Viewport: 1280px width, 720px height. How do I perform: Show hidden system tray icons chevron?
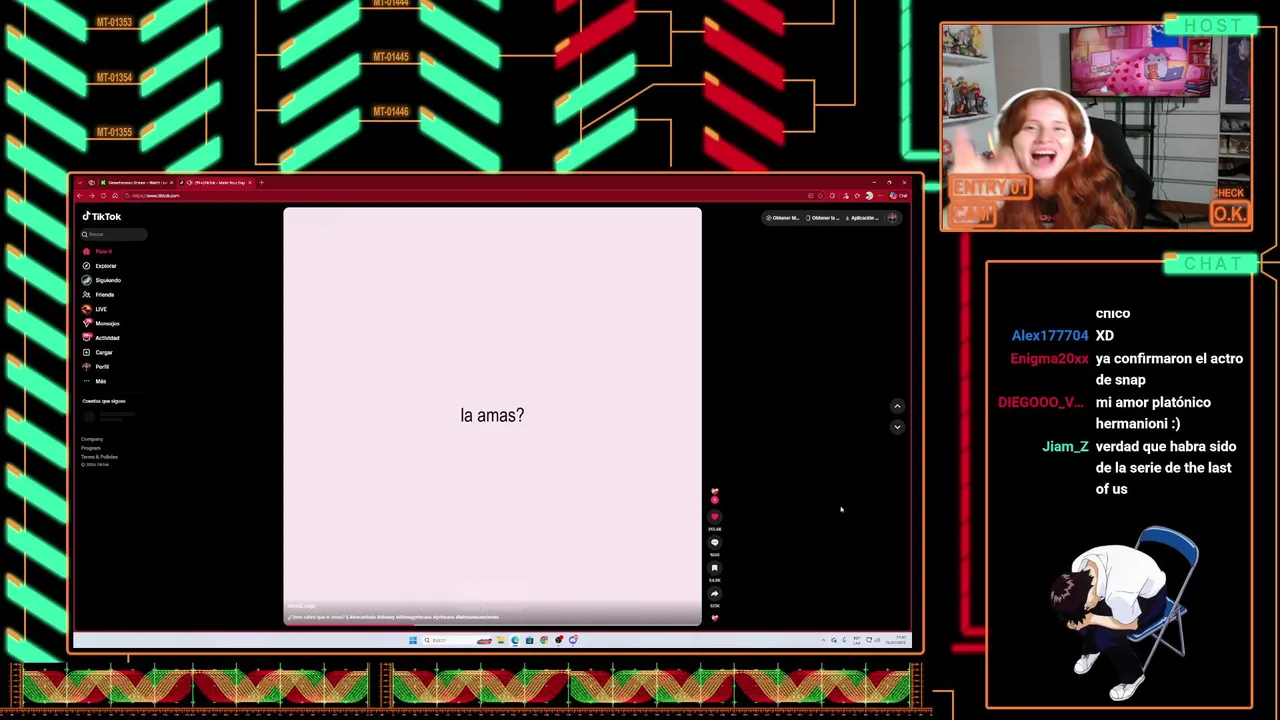823,640
